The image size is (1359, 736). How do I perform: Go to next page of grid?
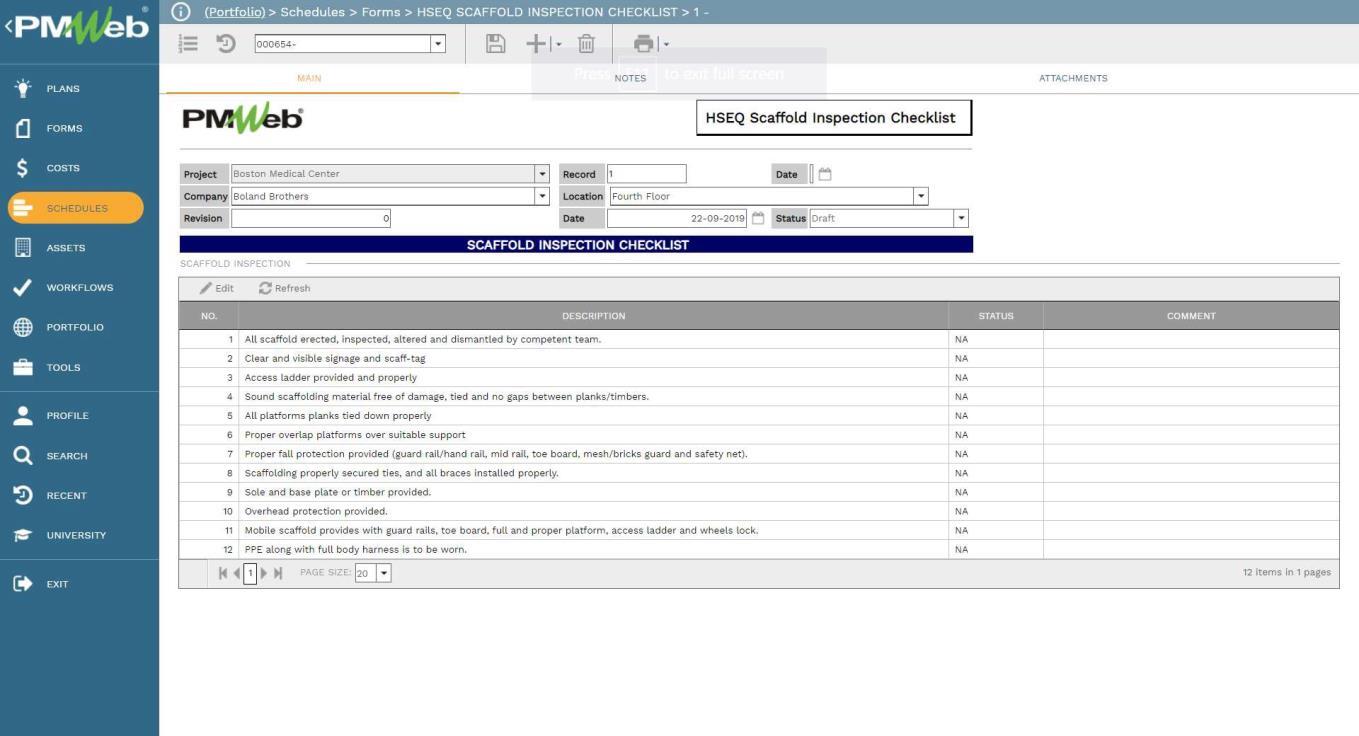coord(264,573)
